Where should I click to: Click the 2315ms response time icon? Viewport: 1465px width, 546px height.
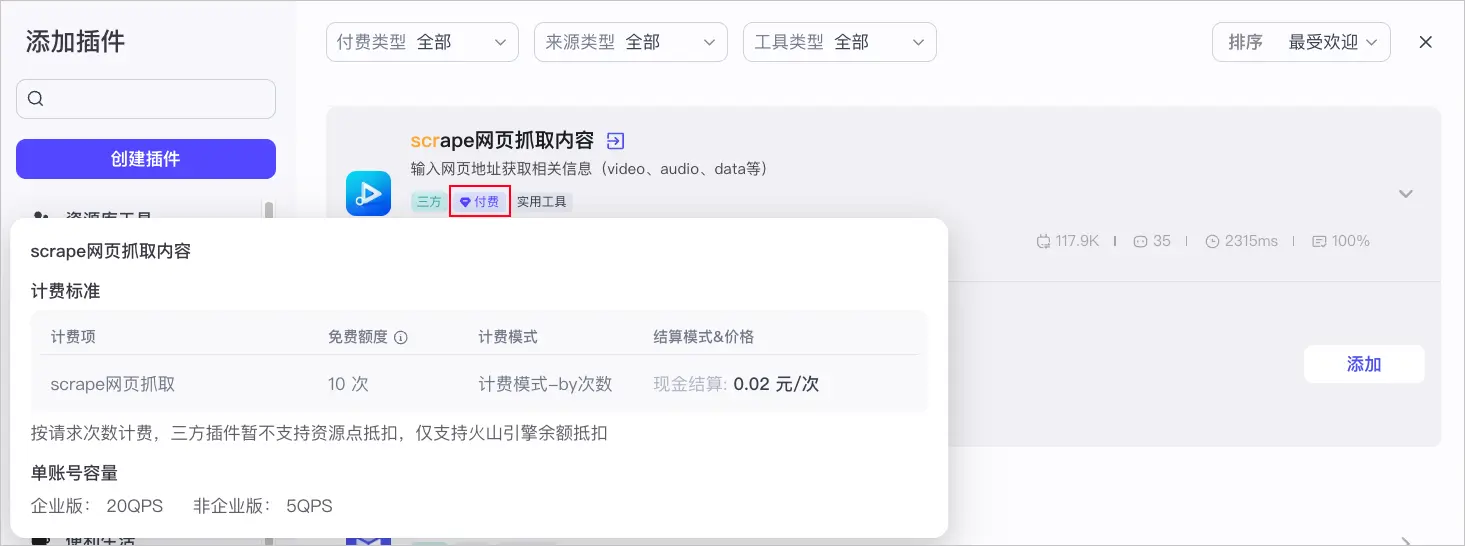click(x=1213, y=241)
